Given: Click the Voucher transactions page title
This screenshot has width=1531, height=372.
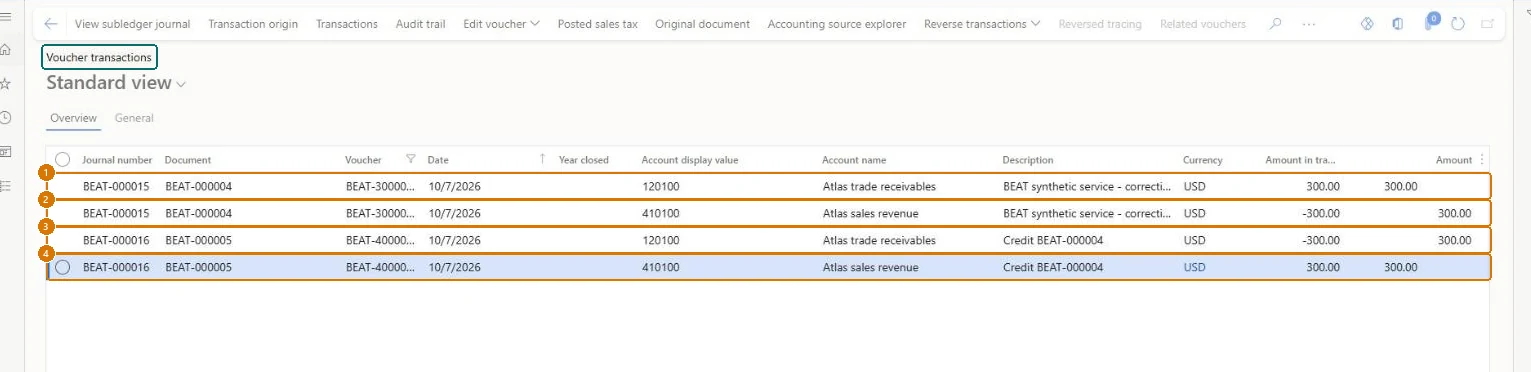Looking at the screenshot, I should 99,57.
